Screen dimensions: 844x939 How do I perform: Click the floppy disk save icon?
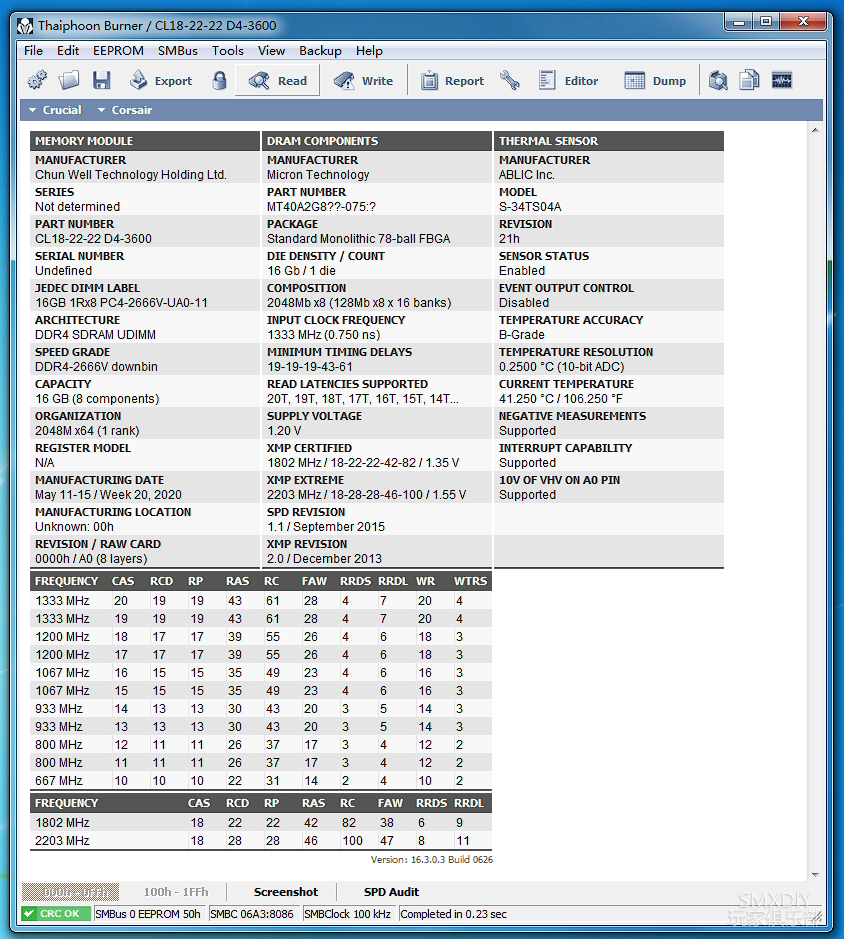[102, 80]
